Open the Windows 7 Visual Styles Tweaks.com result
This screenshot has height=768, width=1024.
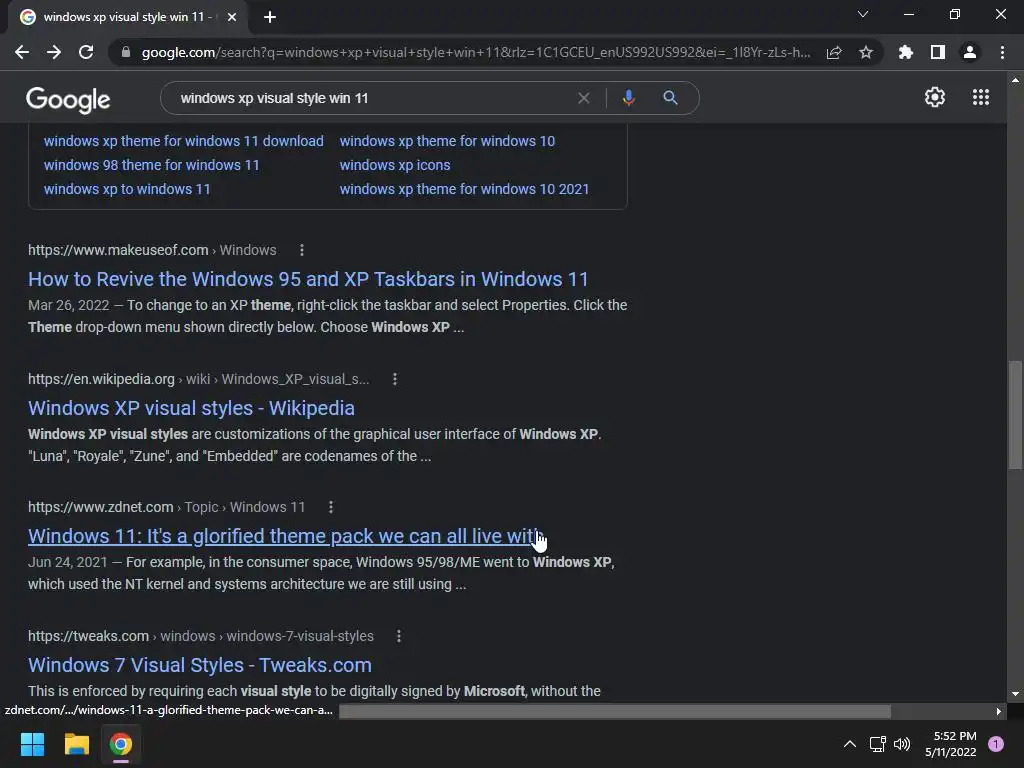tap(200, 665)
